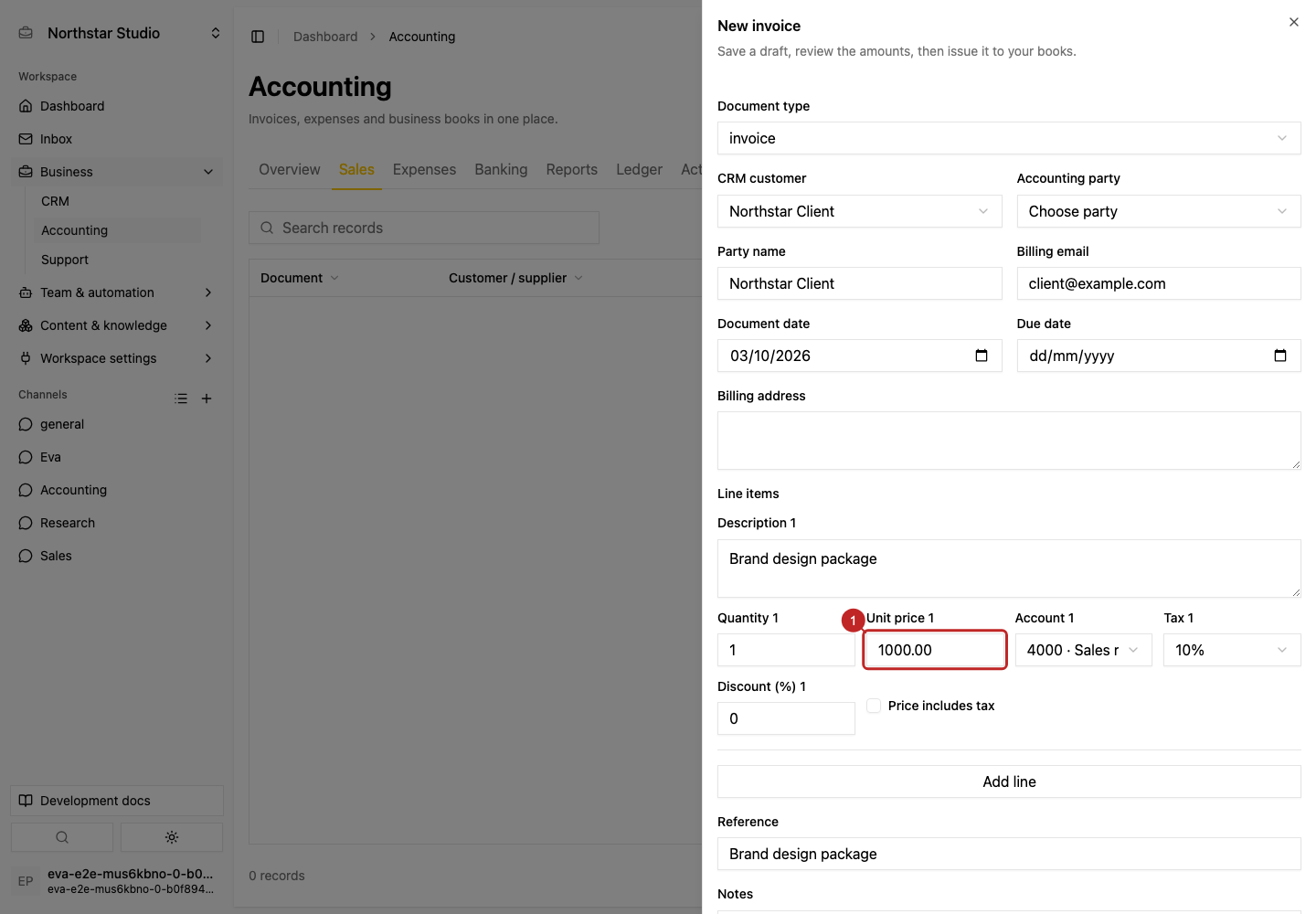This screenshot has height=914, width=1316.
Task: Click the Add line button
Action: coord(1009,781)
